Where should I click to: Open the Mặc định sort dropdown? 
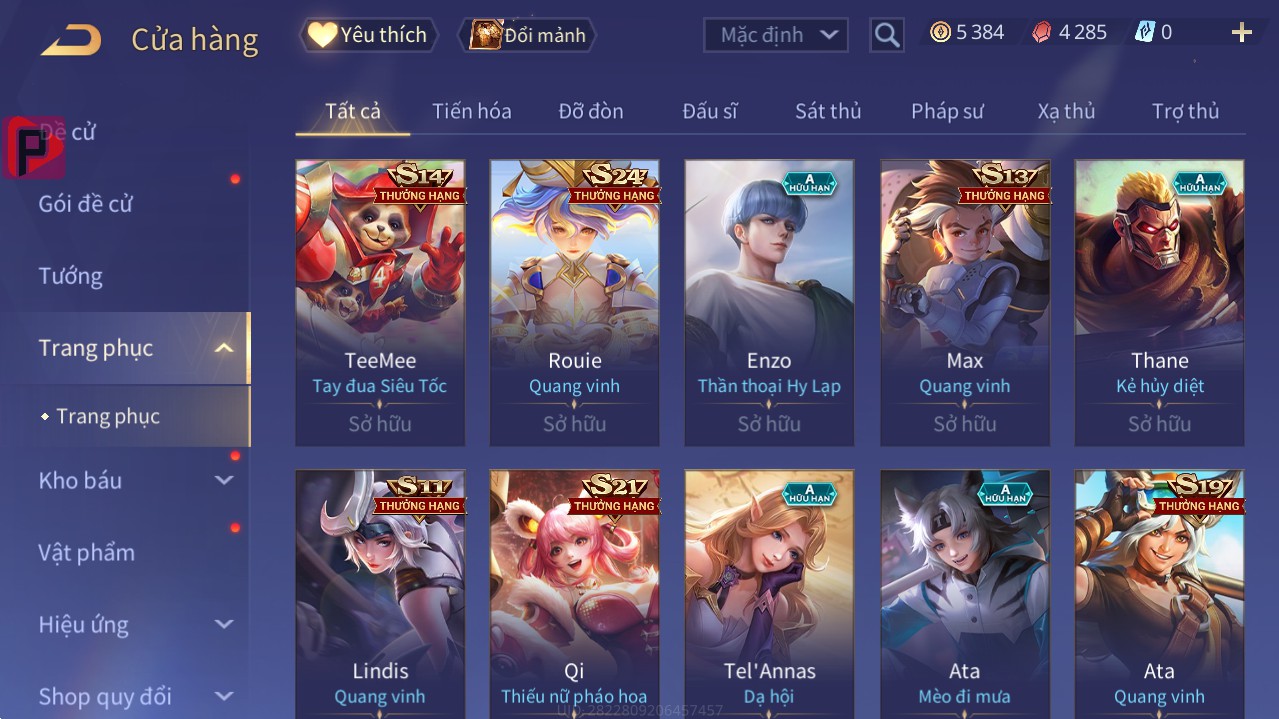pyautogui.click(x=776, y=35)
